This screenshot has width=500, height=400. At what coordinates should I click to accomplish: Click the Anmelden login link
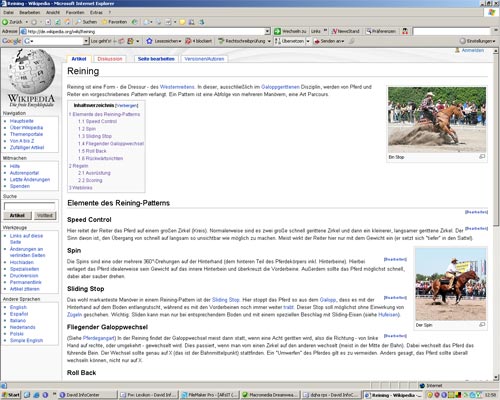coord(473,50)
